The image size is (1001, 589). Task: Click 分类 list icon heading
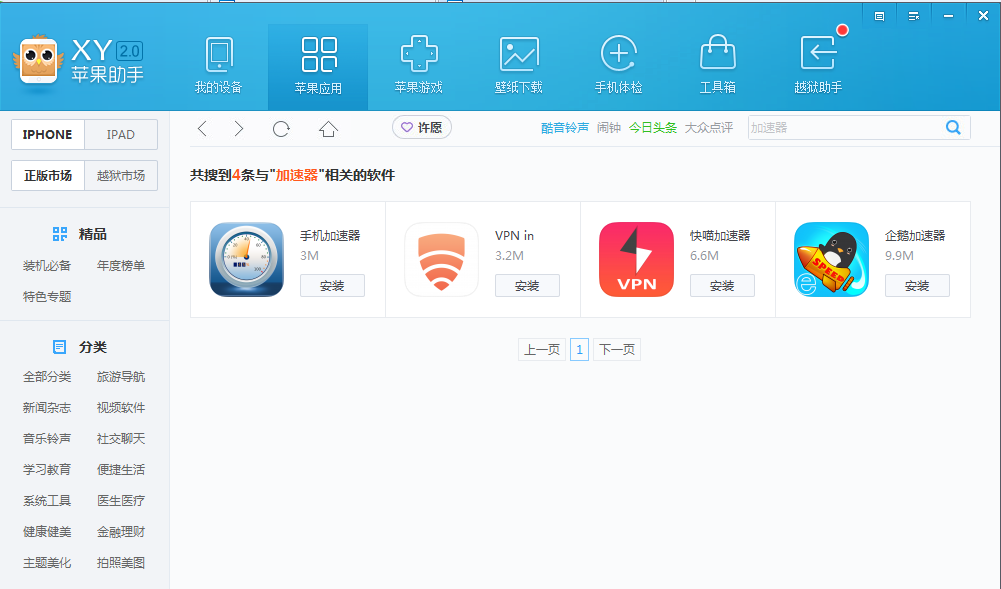tap(59, 347)
